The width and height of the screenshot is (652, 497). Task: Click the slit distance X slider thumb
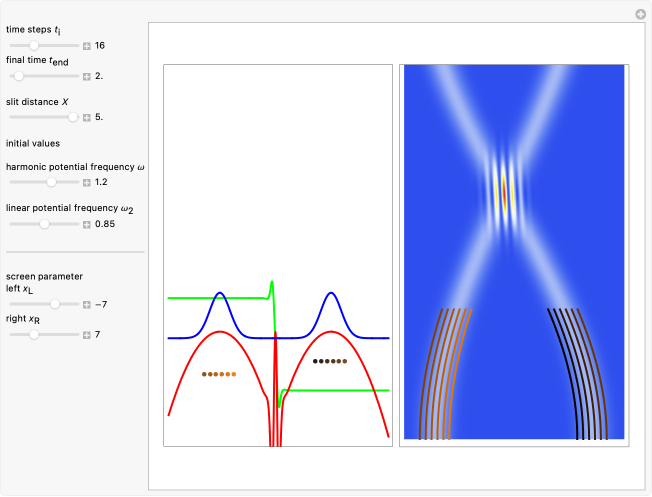click(73, 117)
